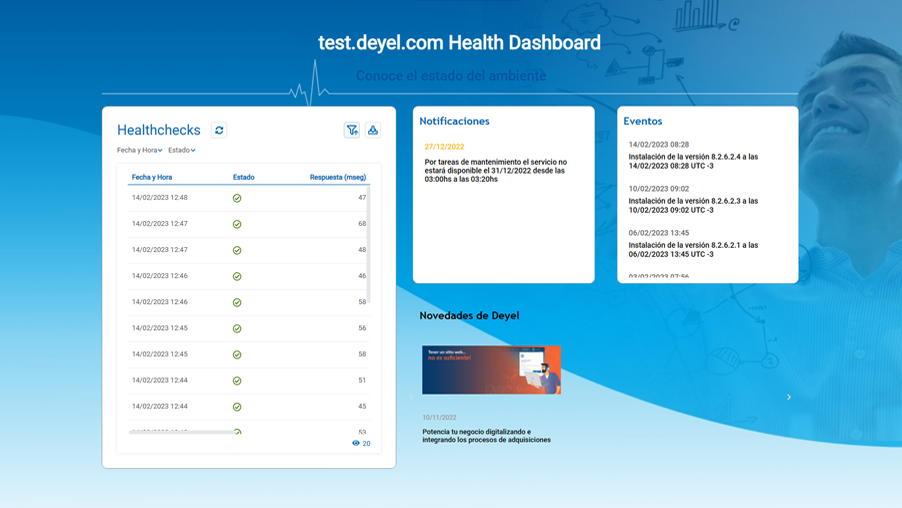902x508 pixels.
Task: Click the Notificaciones panel title
Action: 454,121
